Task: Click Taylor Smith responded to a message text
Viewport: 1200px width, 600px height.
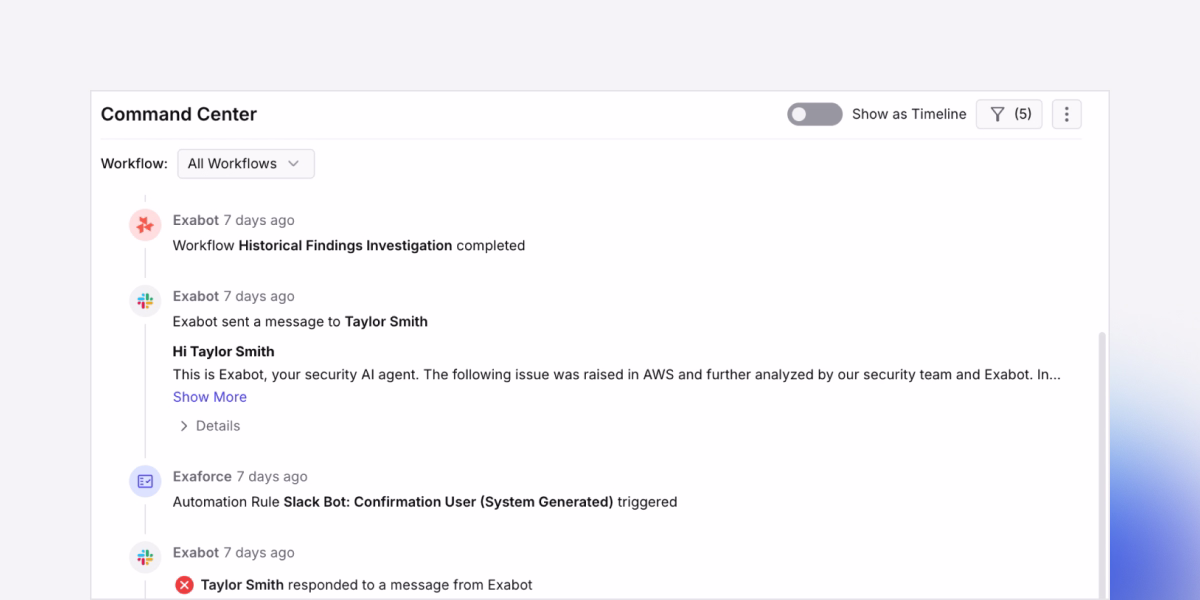Action: [x=367, y=585]
